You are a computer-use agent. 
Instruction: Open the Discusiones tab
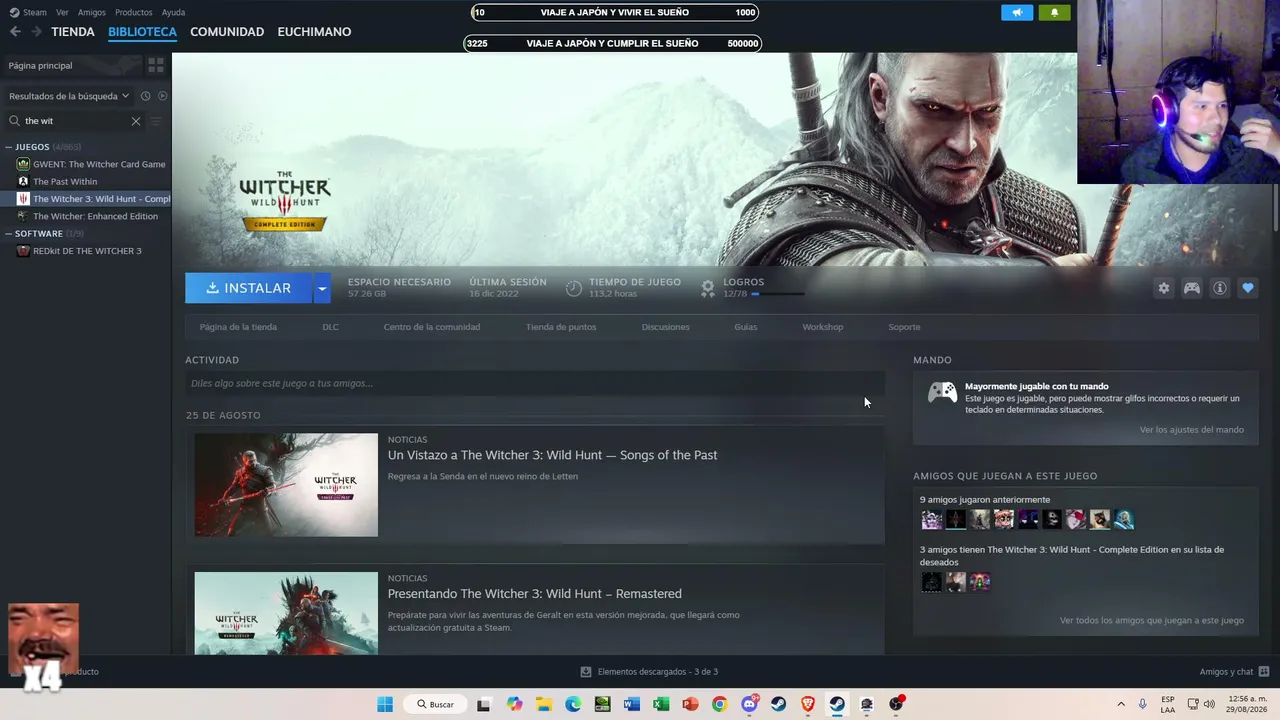(666, 327)
